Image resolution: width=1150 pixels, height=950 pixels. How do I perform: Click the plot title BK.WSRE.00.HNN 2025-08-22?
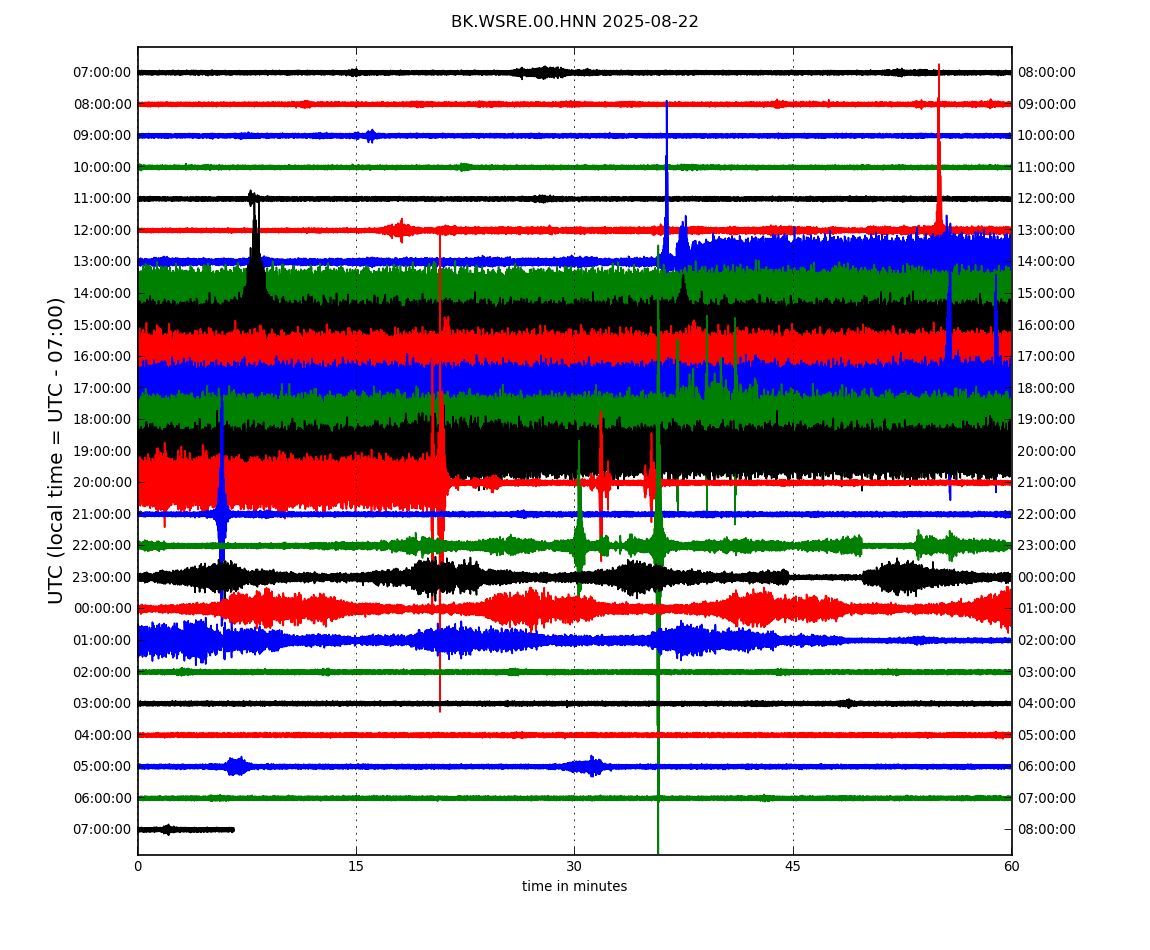[574, 22]
